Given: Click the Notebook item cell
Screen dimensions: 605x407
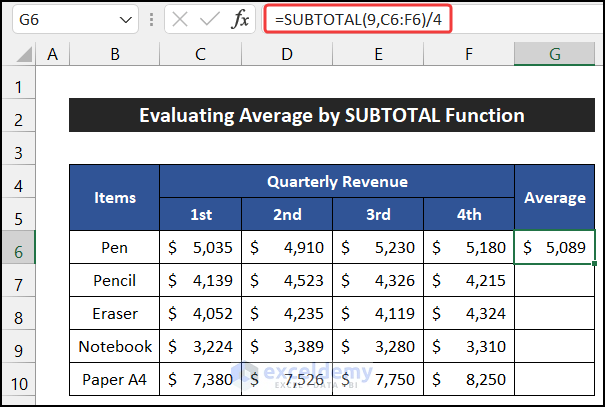Looking at the screenshot, I should (115, 346).
